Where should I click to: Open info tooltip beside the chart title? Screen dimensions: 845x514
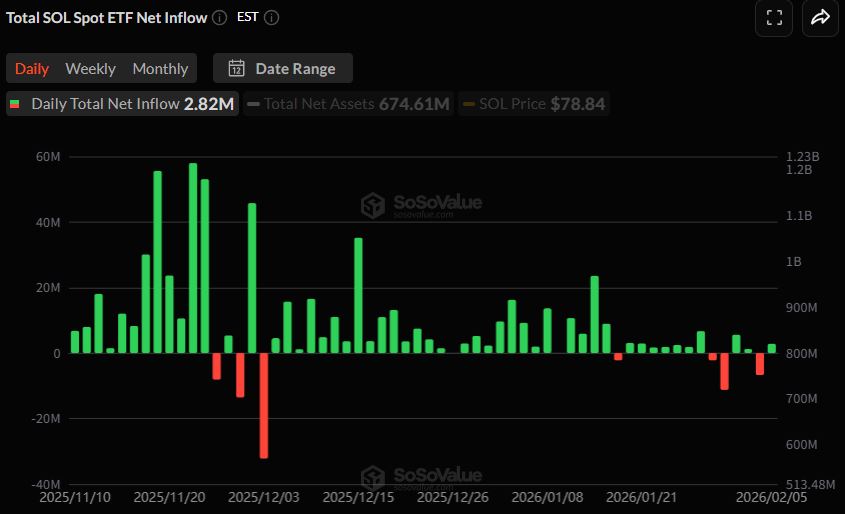pos(219,17)
